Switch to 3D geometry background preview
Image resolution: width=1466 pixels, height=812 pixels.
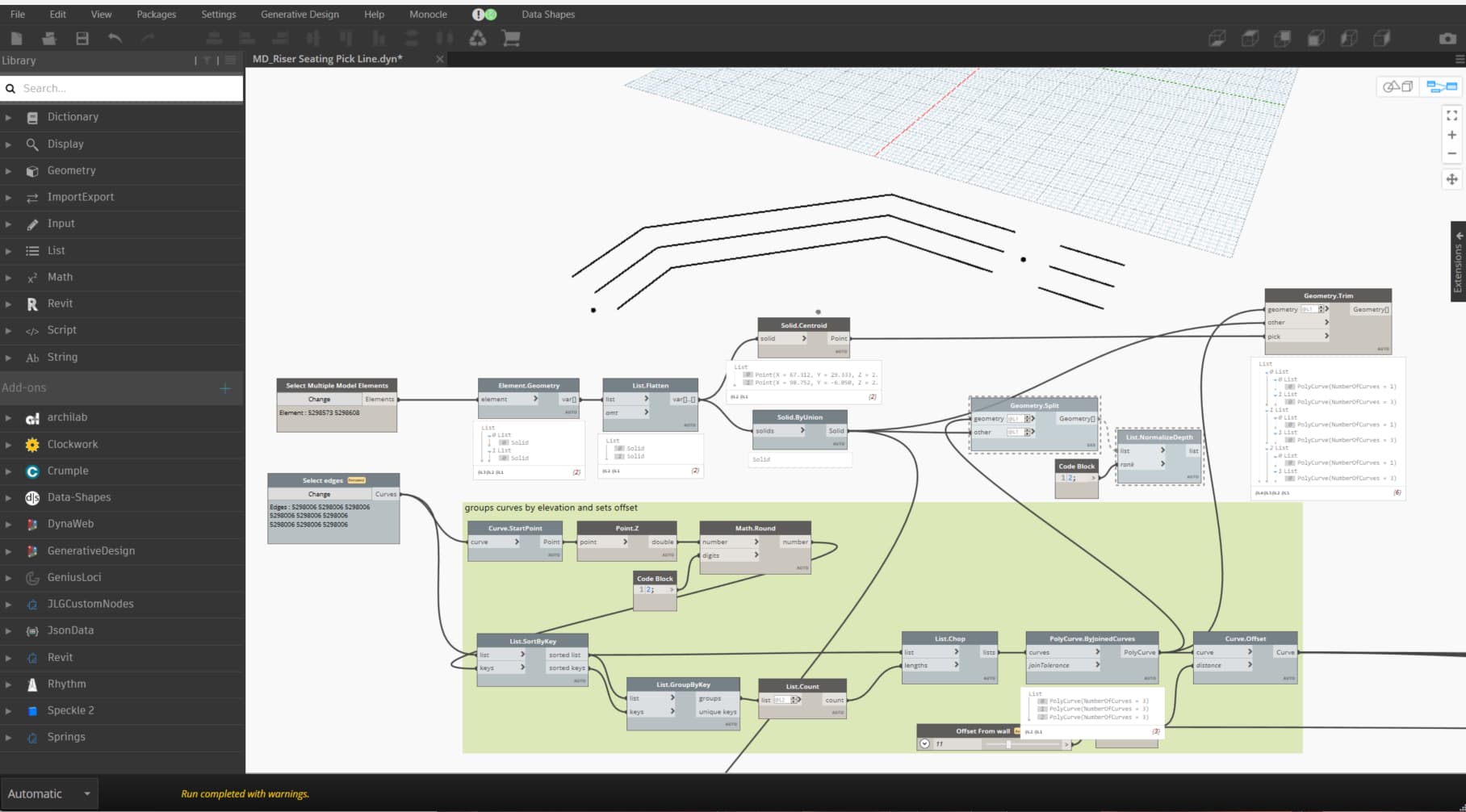pyautogui.click(x=1397, y=86)
